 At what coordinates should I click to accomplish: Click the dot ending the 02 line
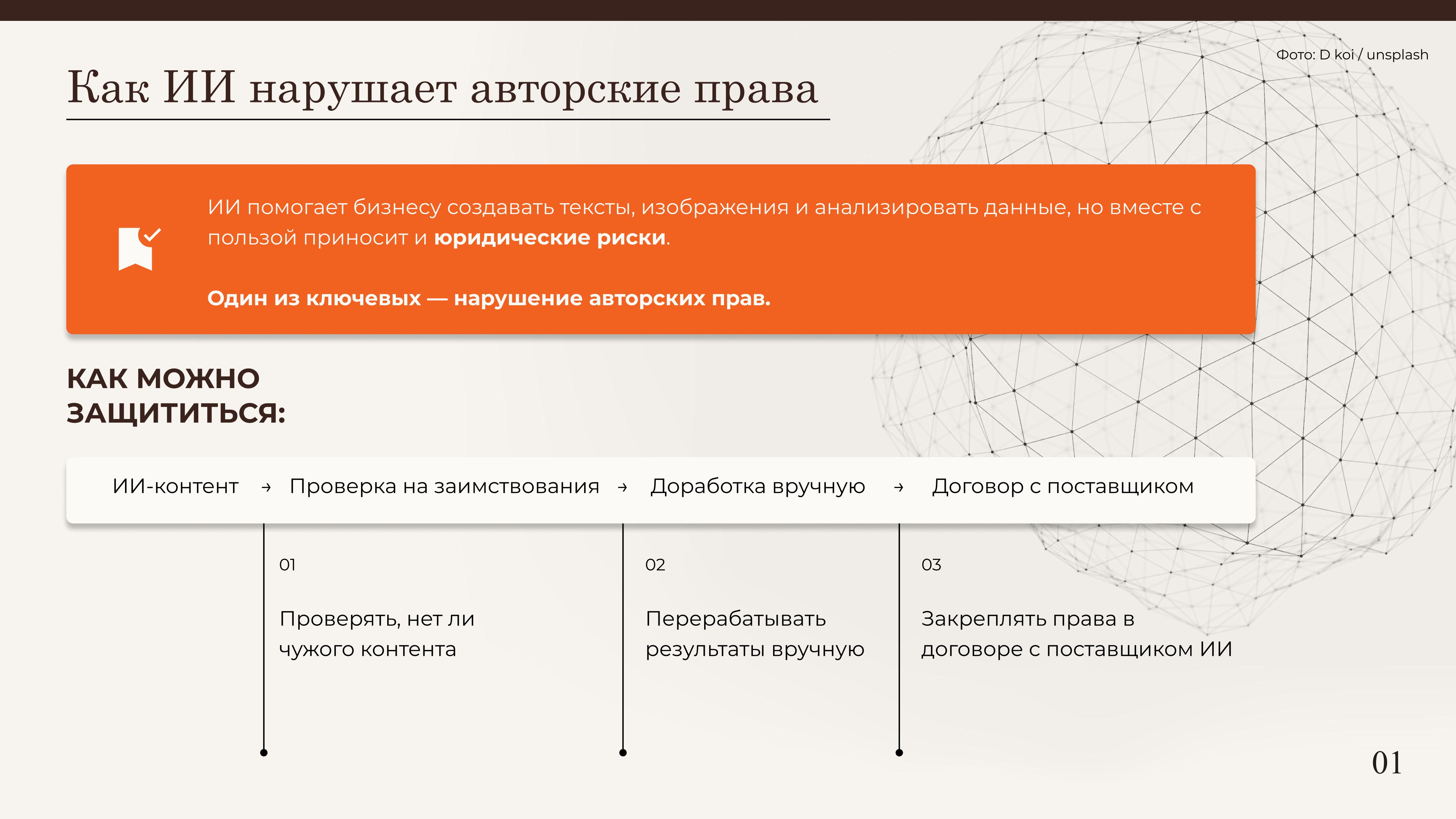[x=623, y=752]
